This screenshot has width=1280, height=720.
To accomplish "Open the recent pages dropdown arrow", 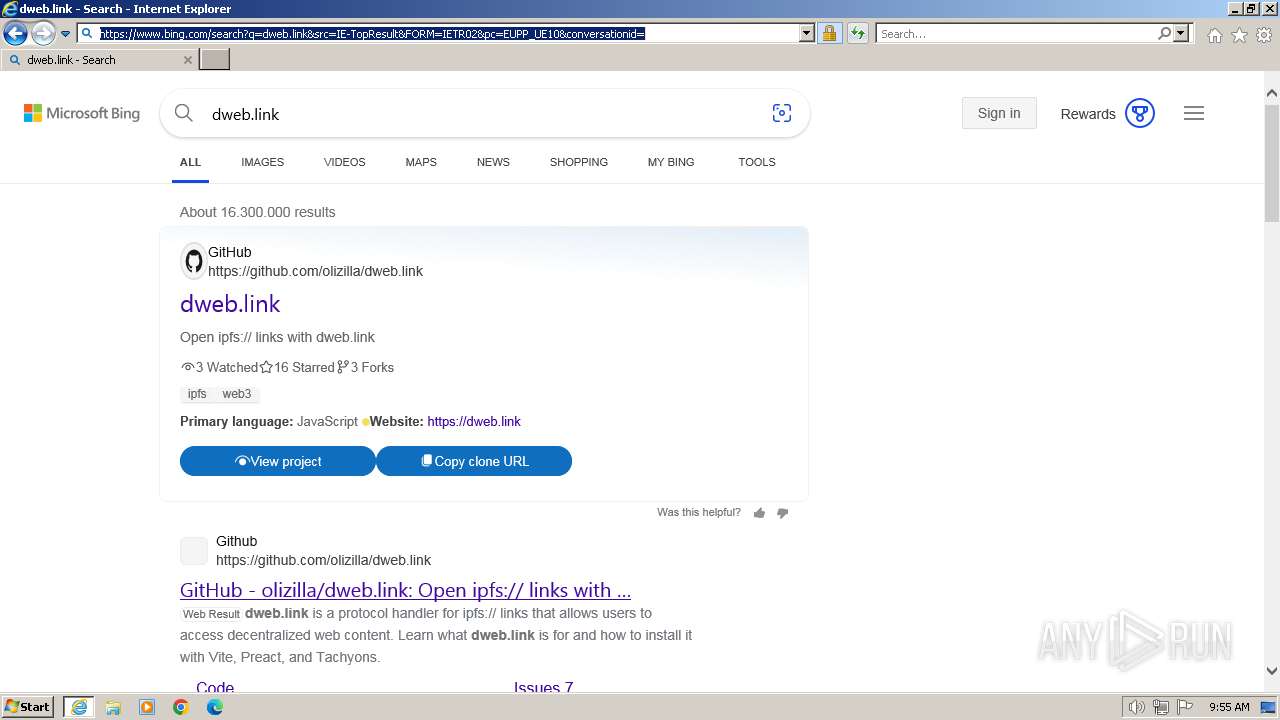I will point(65,34).
